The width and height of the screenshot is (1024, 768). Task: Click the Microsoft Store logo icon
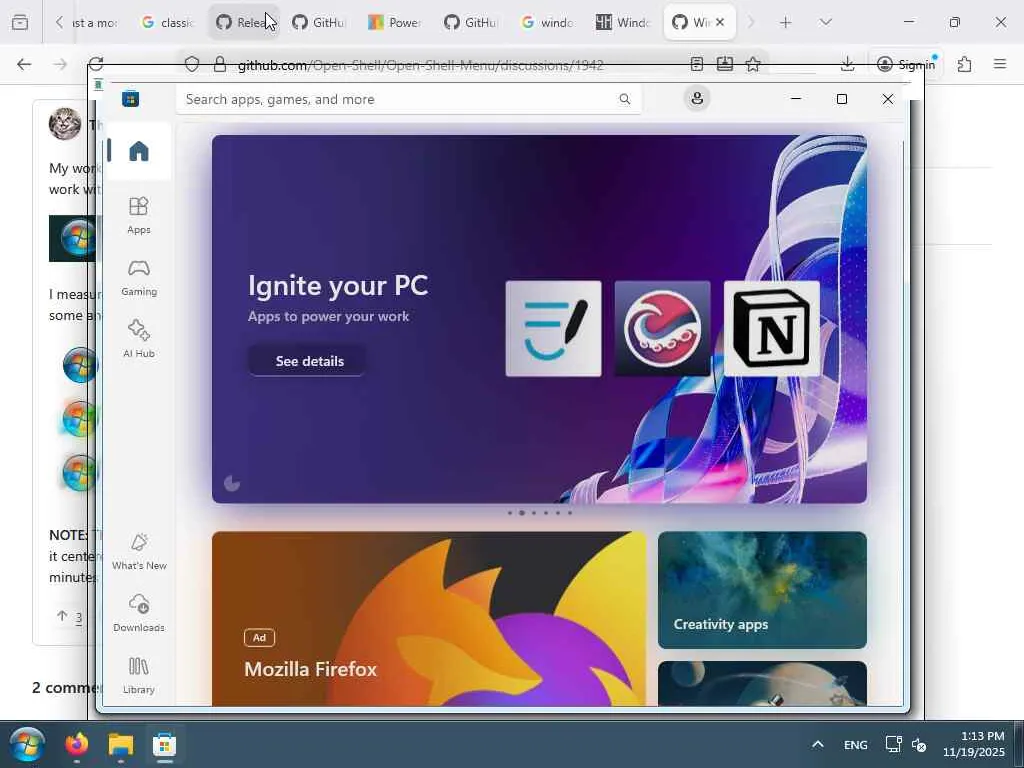click(x=131, y=99)
